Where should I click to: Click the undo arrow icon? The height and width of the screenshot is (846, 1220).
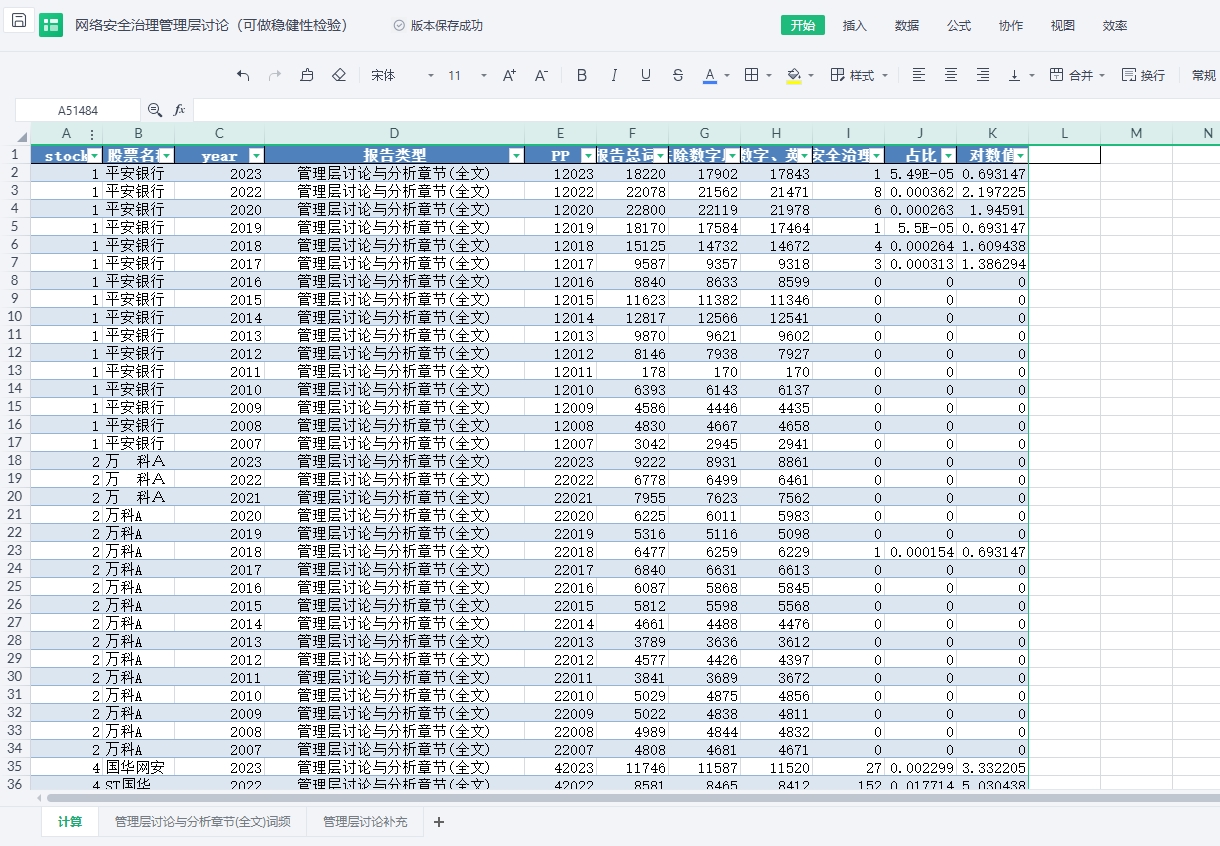click(x=243, y=75)
